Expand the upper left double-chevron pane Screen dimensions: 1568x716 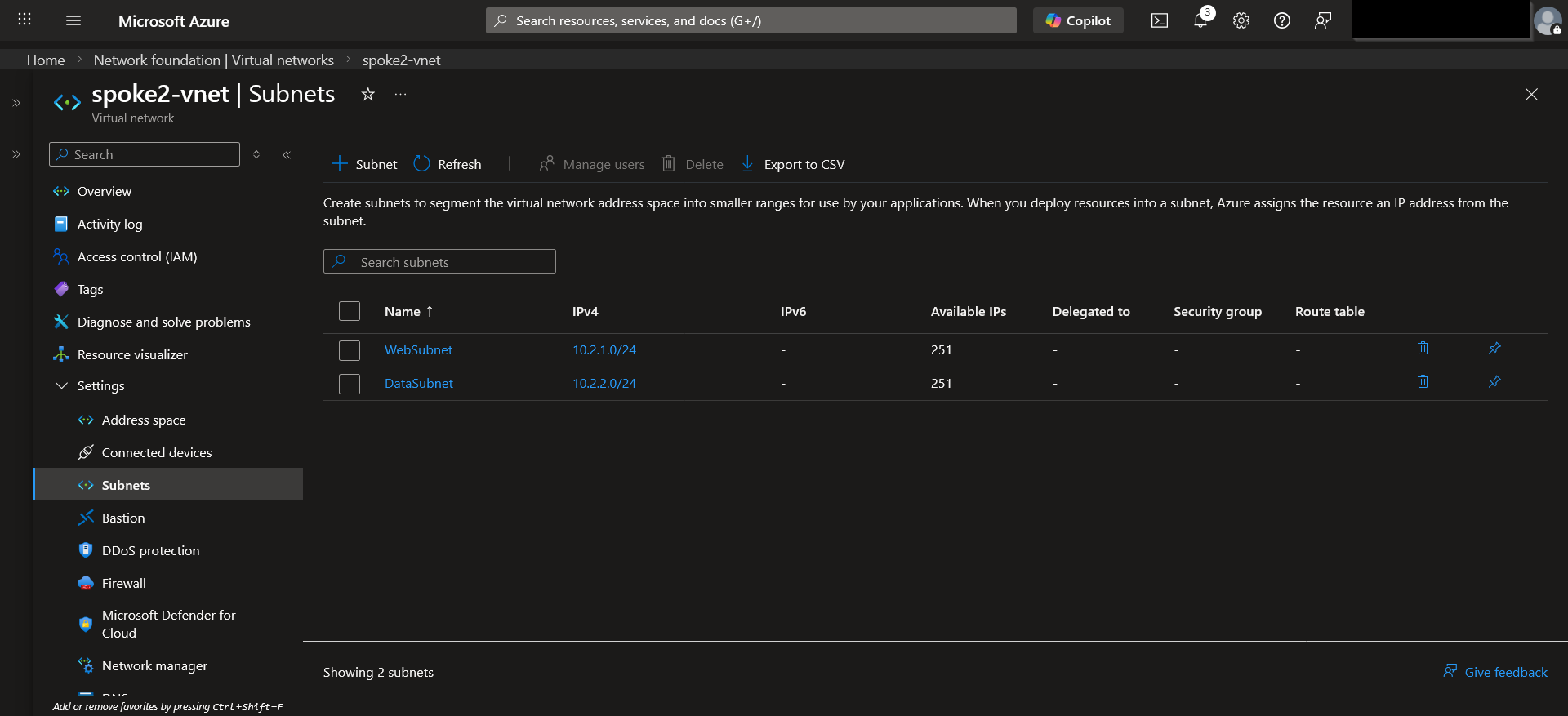click(16, 103)
